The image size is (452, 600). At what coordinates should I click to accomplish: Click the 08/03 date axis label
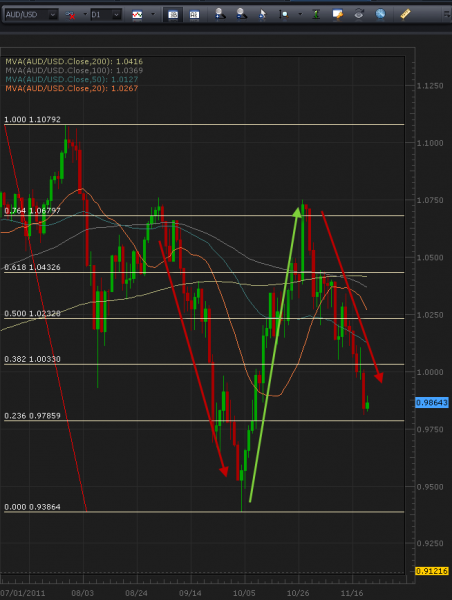82,593
